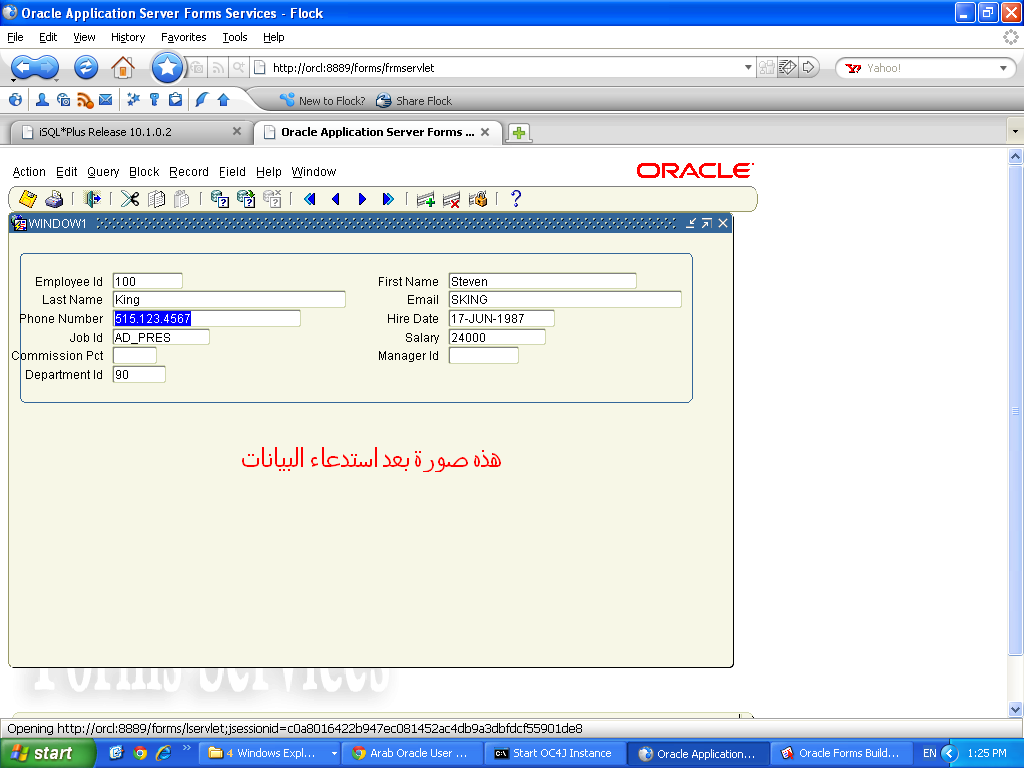
Task: Open the Record menu in Forms
Action: click(189, 172)
